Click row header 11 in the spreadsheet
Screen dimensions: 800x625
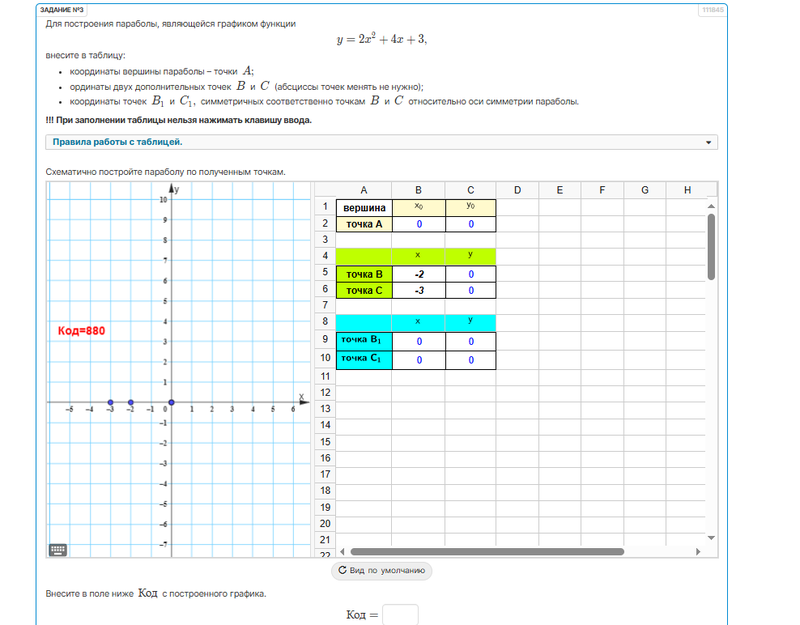click(x=325, y=375)
